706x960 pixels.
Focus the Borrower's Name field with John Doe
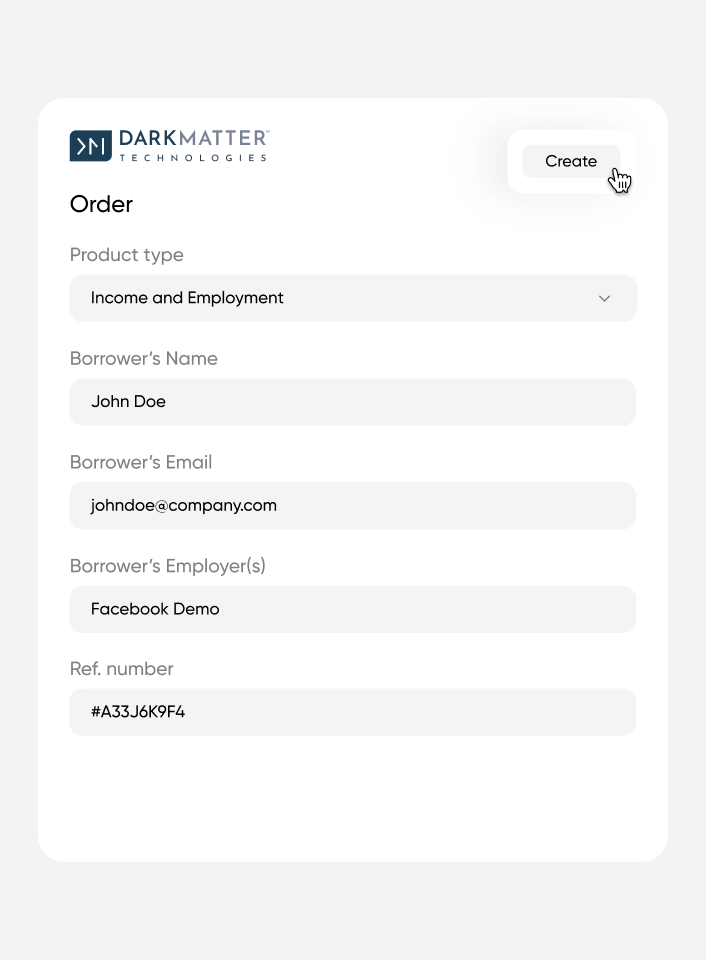(353, 402)
